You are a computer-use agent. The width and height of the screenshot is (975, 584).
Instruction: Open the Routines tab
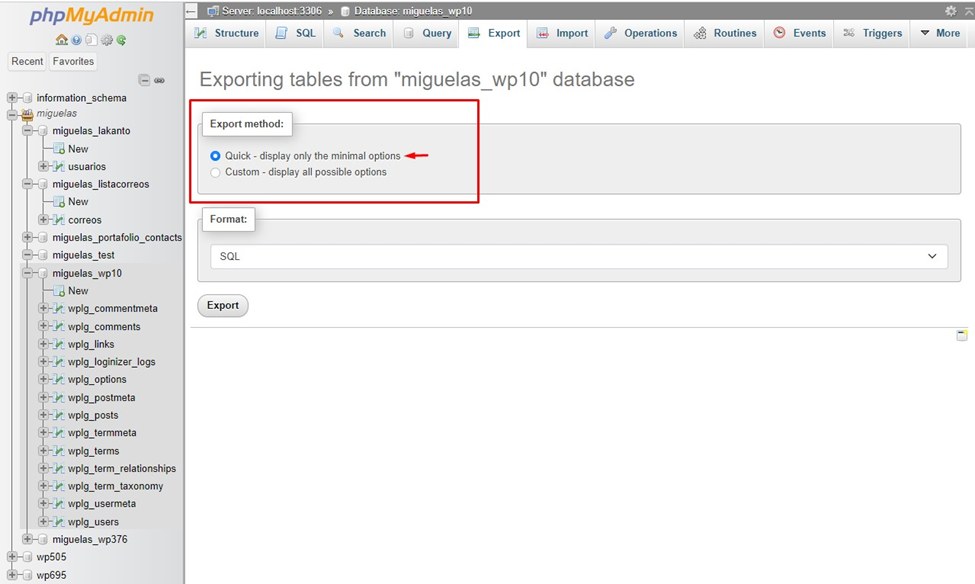click(x=725, y=33)
